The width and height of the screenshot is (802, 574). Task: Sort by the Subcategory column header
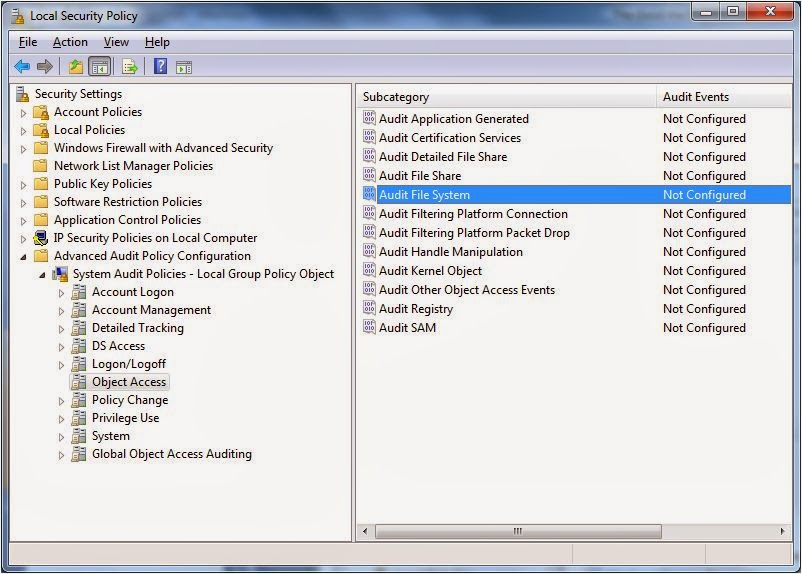(506, 97)
